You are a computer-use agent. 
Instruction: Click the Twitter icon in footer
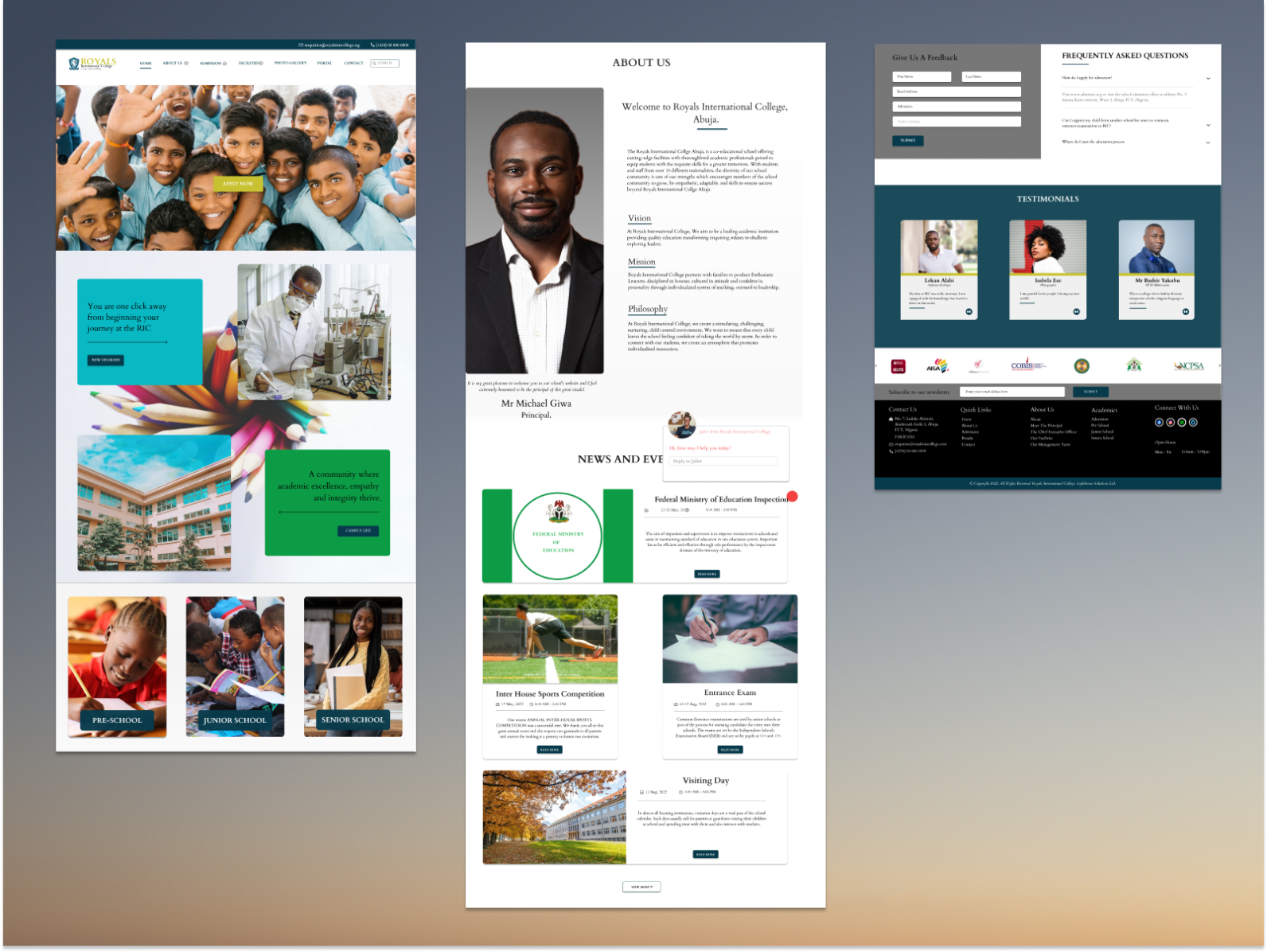(x=1193, y=423)
